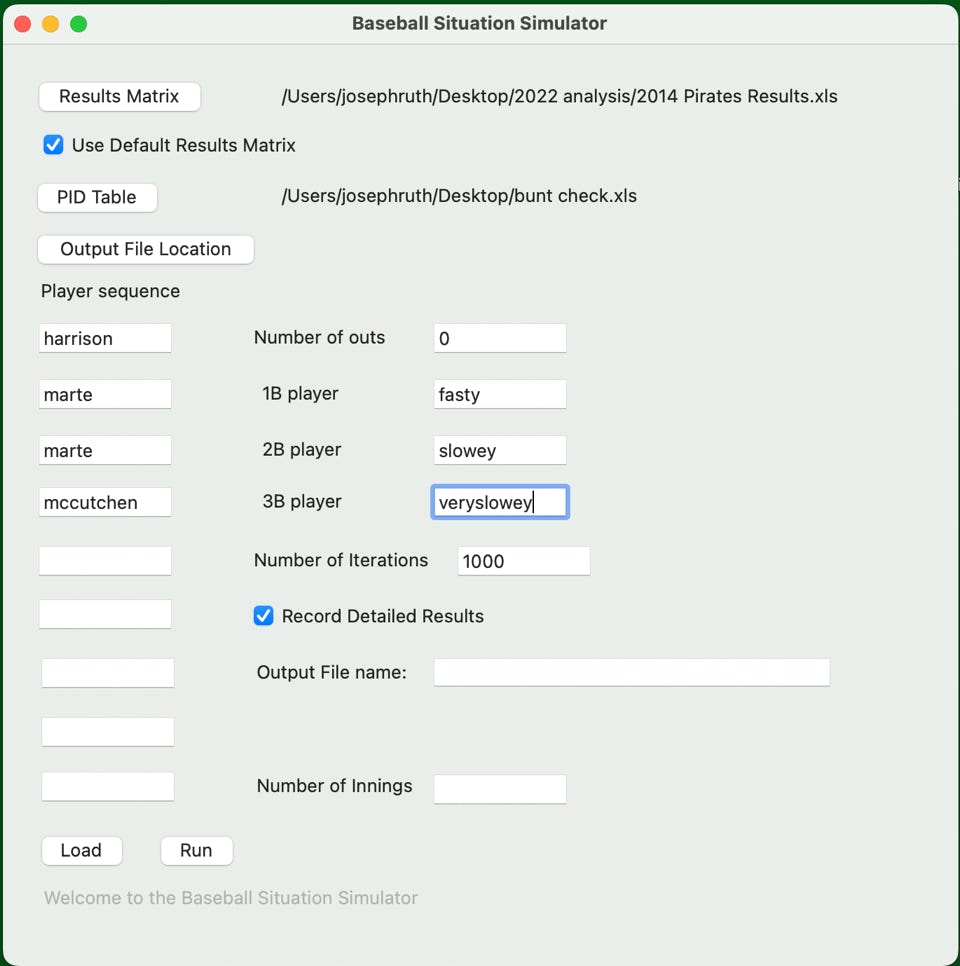The width and height of the screenshot is (960, 966).
Task: Uncheck Use Default Results Matrix checkbox
Action: (53, 145)
